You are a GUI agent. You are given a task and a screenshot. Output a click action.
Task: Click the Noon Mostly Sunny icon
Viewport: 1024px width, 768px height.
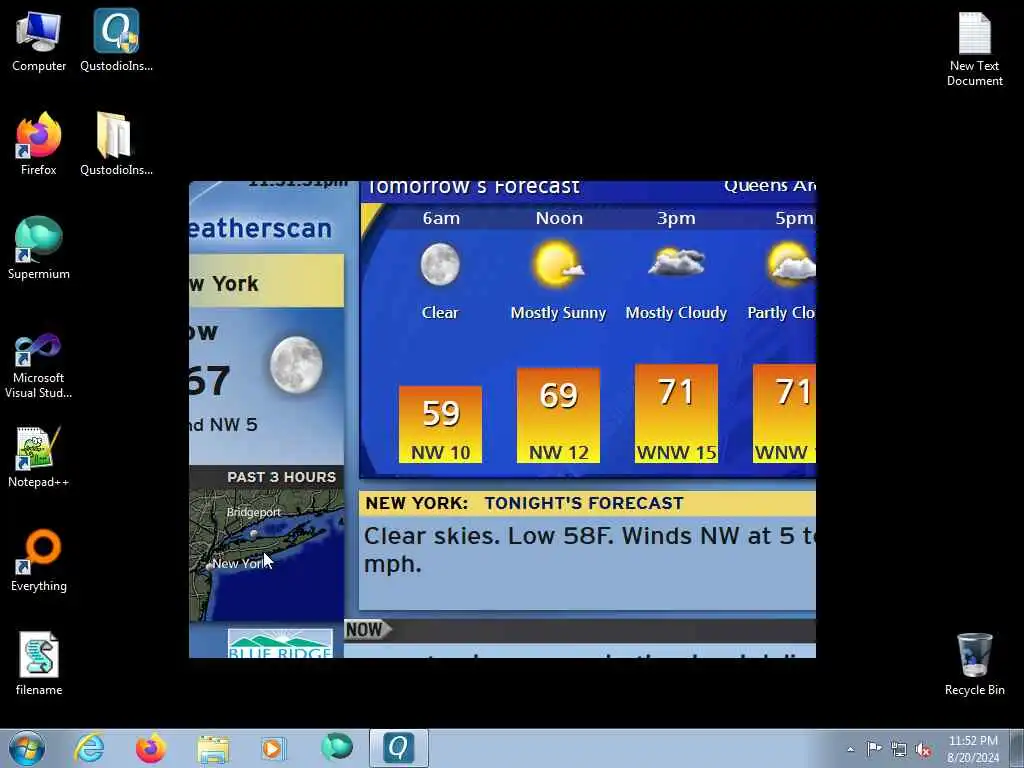pos(558,264)
